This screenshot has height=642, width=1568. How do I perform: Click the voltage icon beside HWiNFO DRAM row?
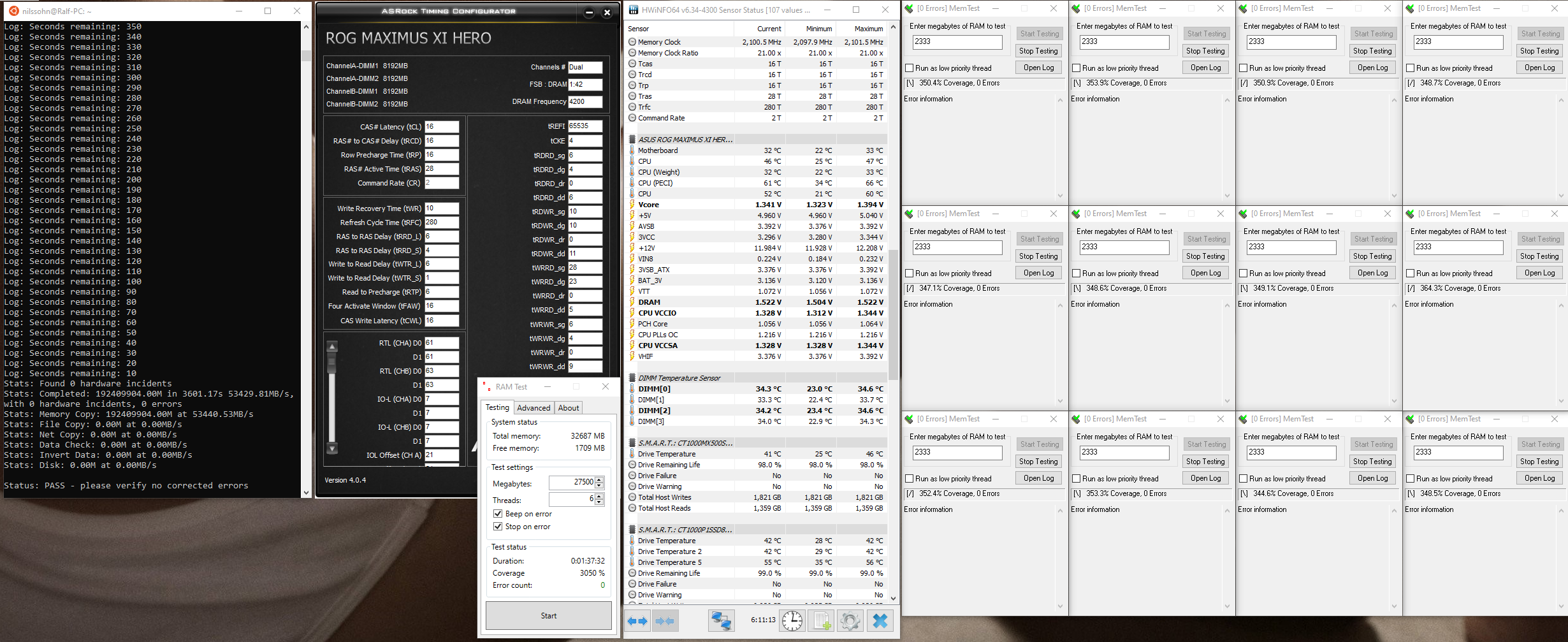pyautogui.click(x=632, y=302)
